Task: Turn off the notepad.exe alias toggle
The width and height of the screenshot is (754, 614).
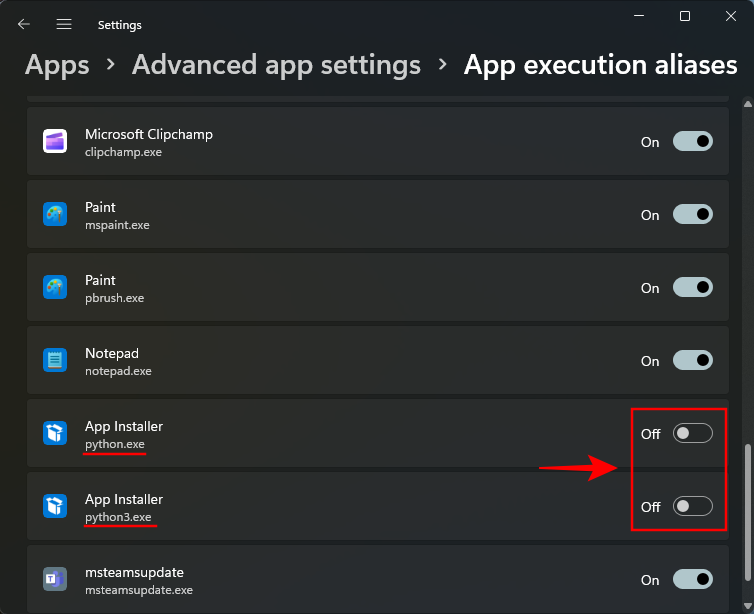Action: pyautogui.click(x=692, y=360)
